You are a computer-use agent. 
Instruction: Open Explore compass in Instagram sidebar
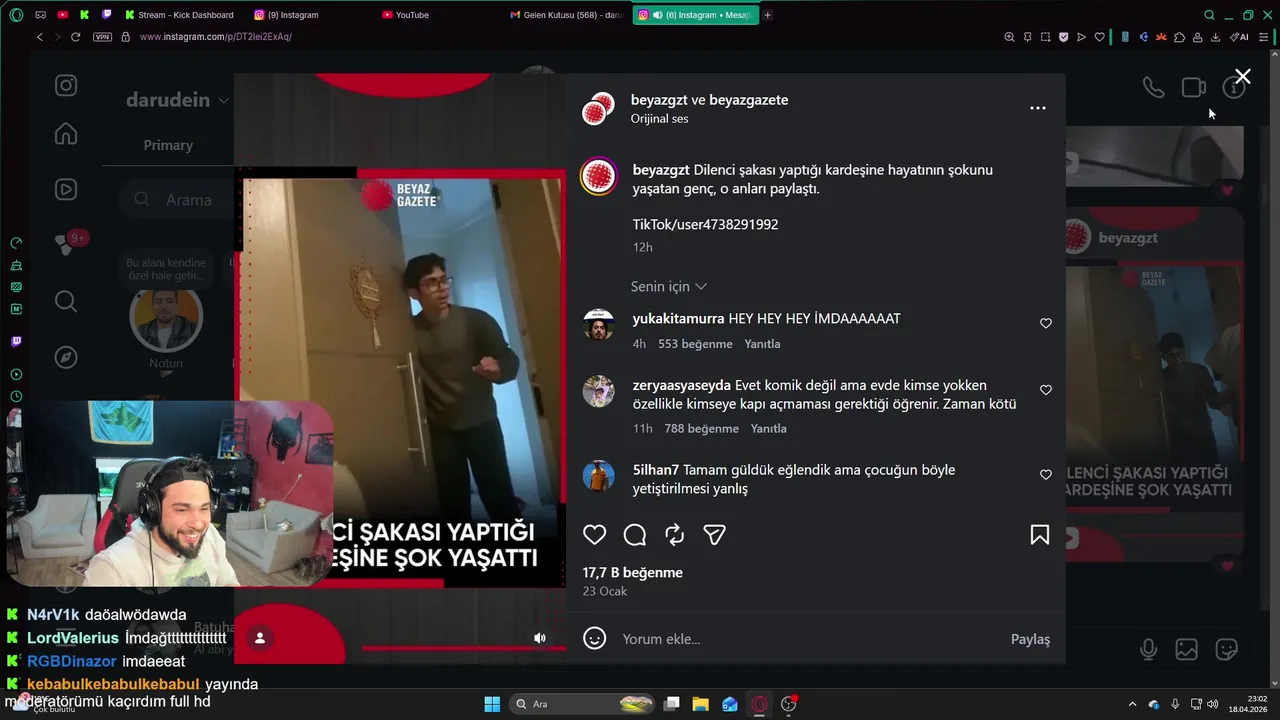point(66,357)
